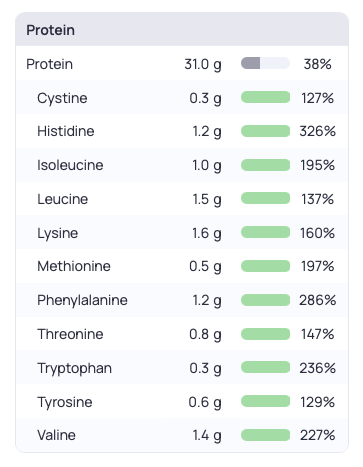Viewport: 363px width, 467px height.
Task: Select the Lysine nutrient row
Action: tap(182, 233)
